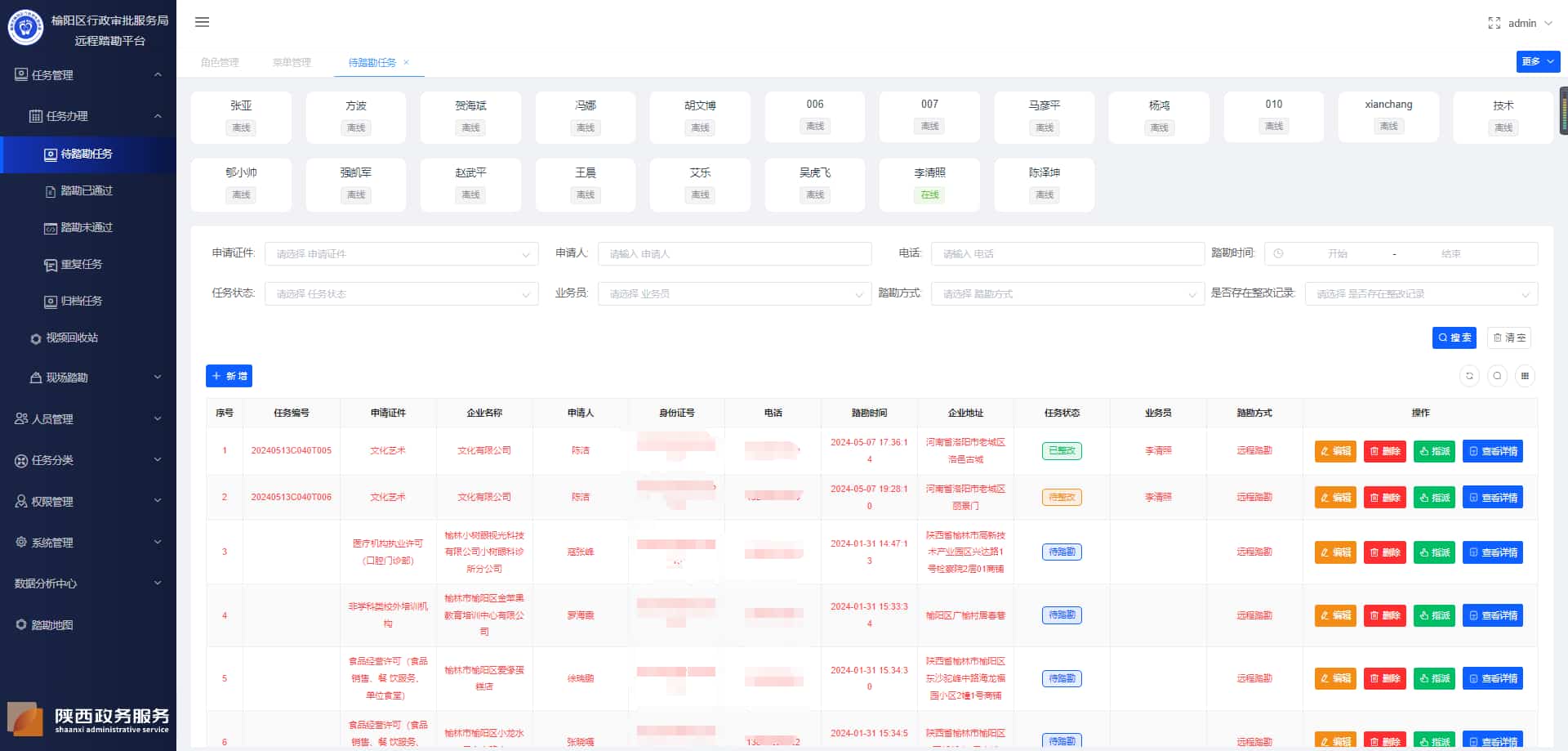View details of the 非学科类校外培训机构 row
This screenshot has height=751, width=1568.
coord(1493,615)
